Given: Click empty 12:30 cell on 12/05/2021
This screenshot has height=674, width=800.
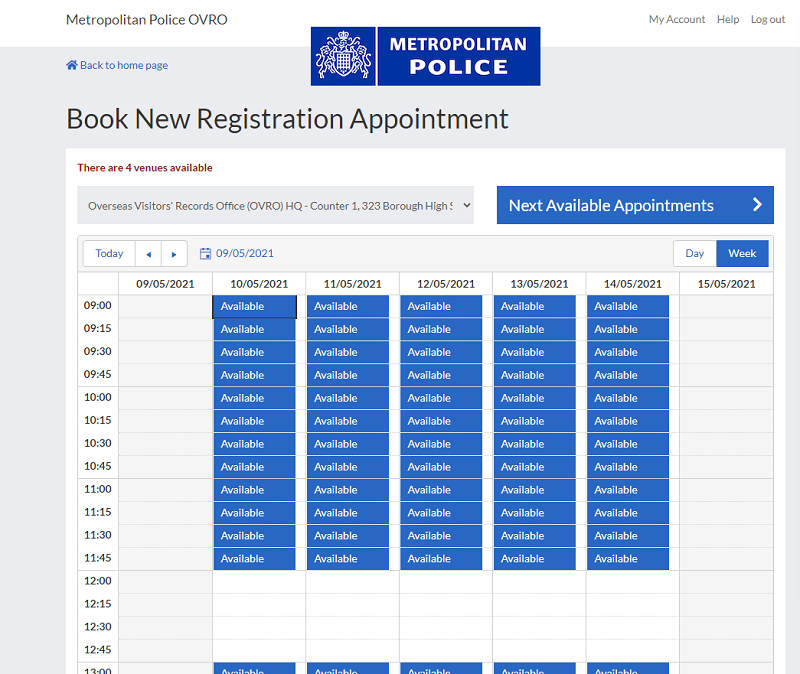Looking at the screenshot, I should 446,628.
